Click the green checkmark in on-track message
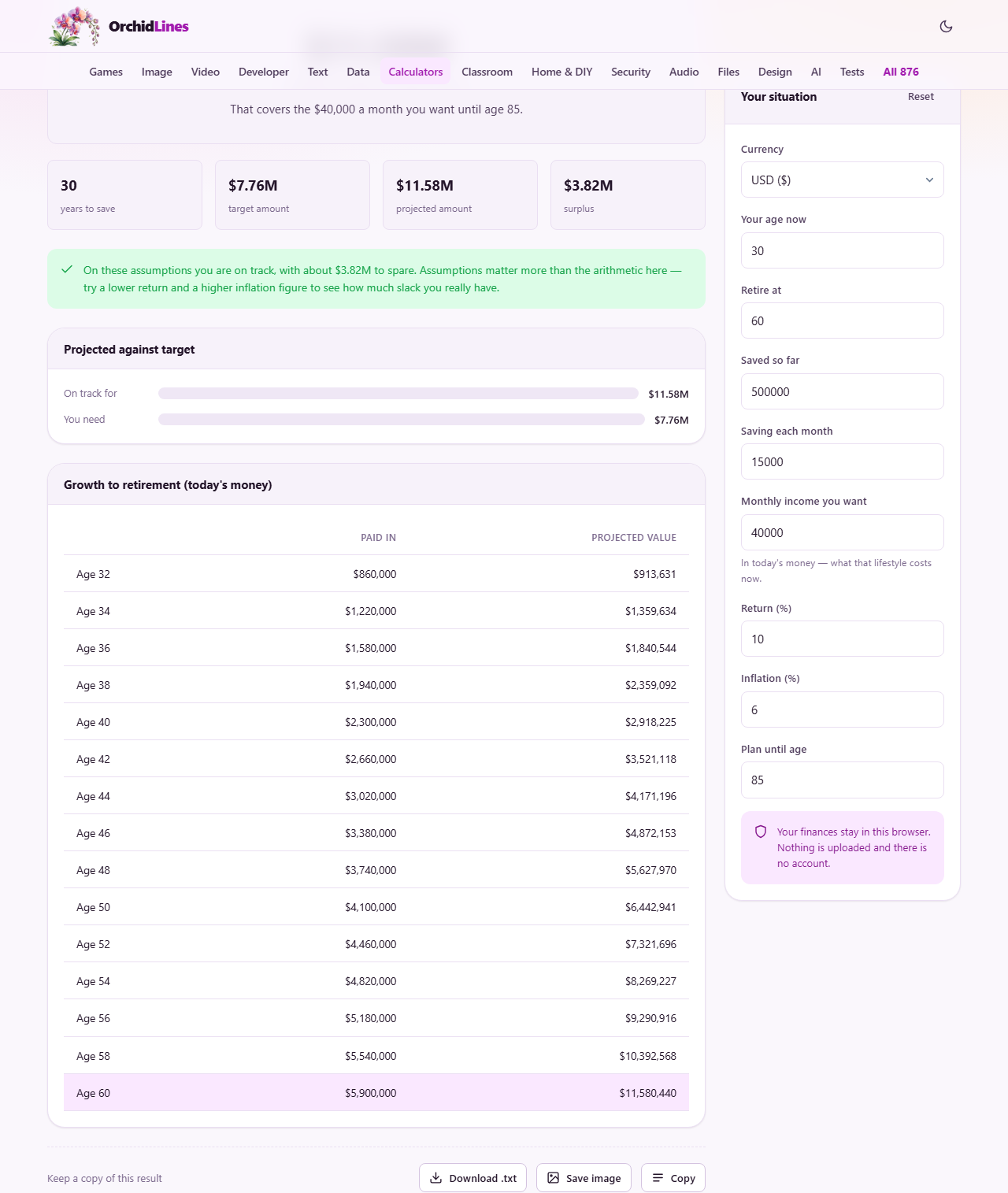Screen dimensions: 1008x1193 [x=67, y=269]
